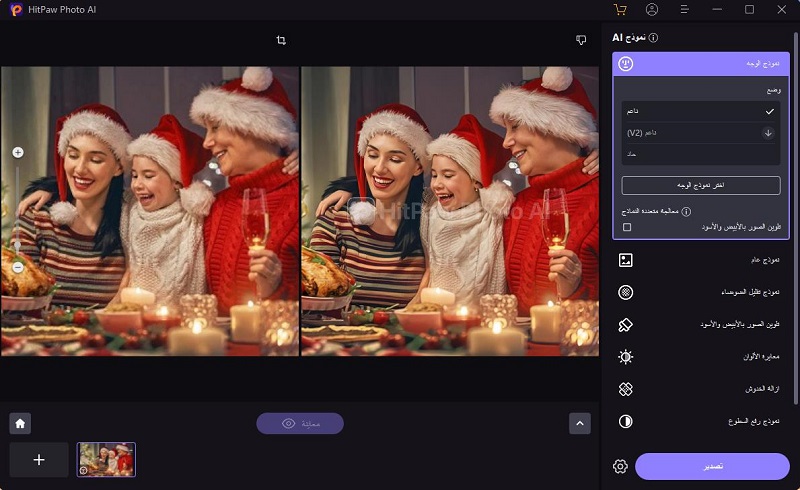Image resolution: width=800 pixels, height=490 pixels.
Task: Open the settings gear icon
Action: point(620,466)
